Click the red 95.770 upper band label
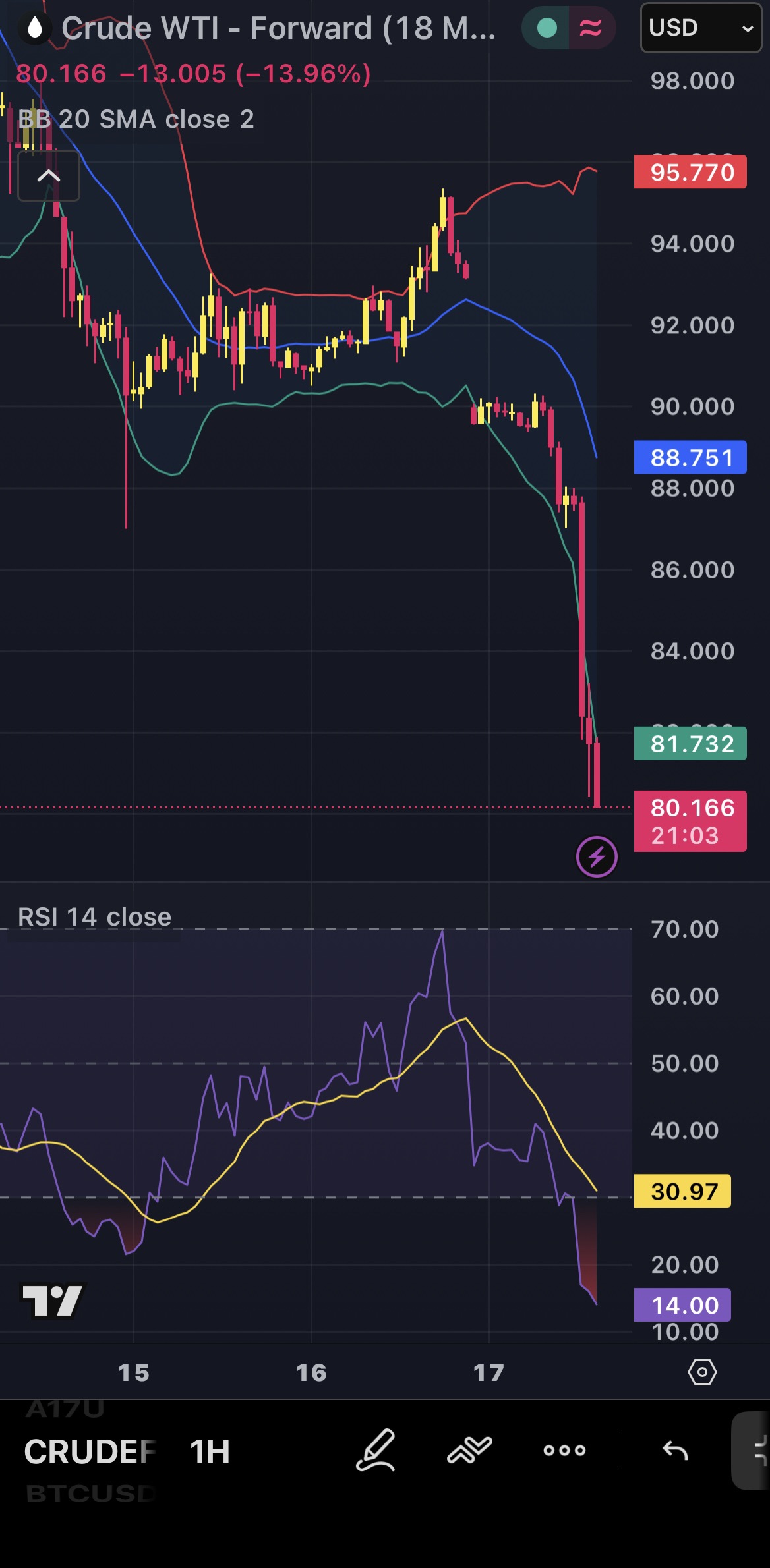Viewport: 770px width, 1568px height. coord(690,172)
